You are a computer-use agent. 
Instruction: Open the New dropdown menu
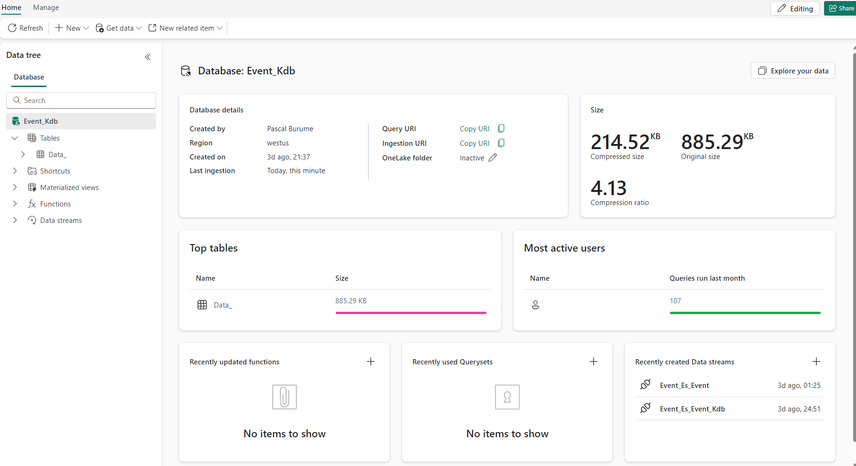[x=72, y=28]
